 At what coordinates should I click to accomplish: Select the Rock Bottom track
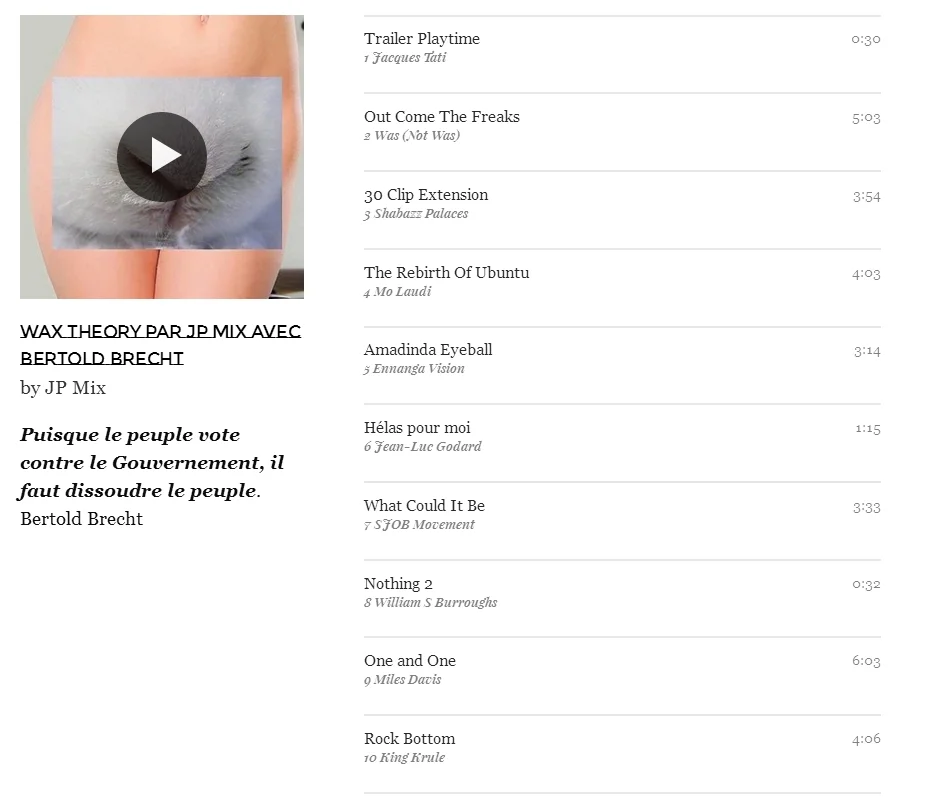(x=622, y=753)
